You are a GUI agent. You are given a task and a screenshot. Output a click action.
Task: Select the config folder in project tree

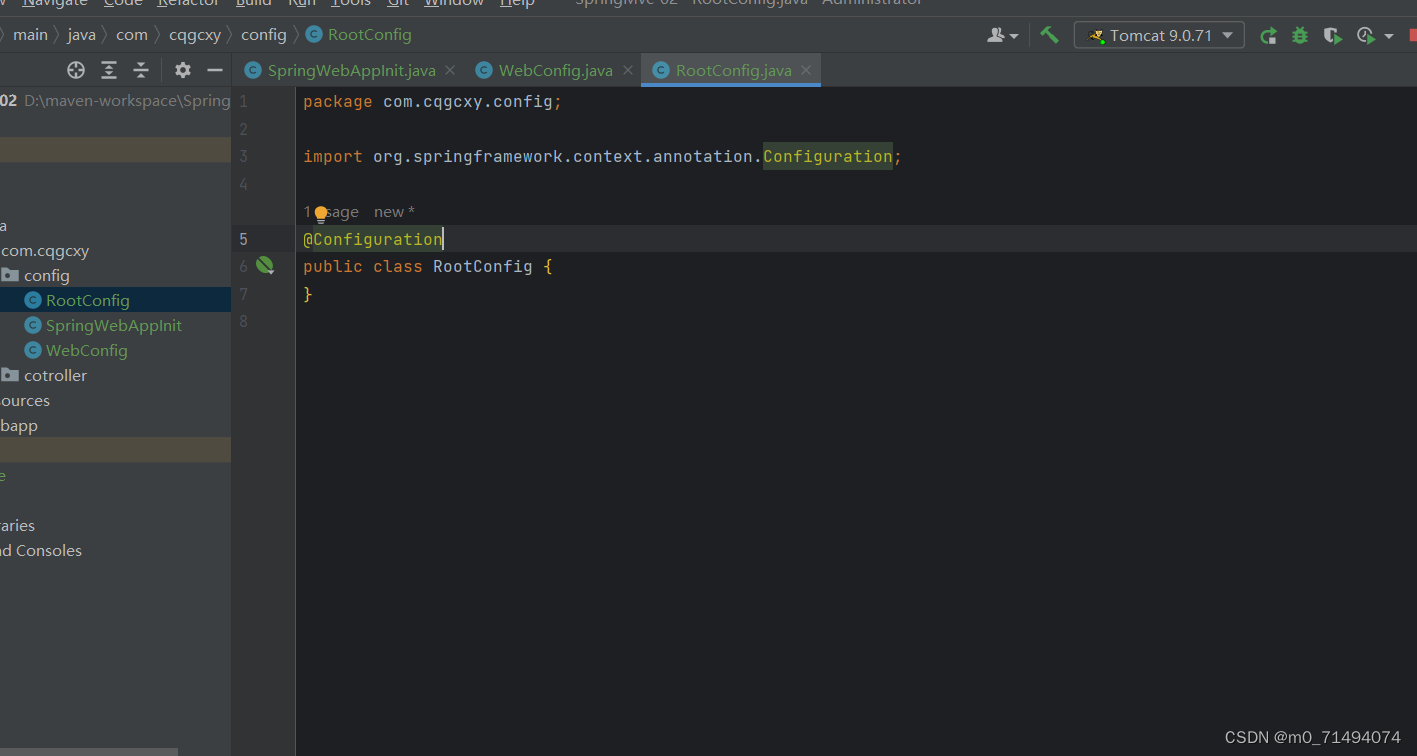click(47, 275)
